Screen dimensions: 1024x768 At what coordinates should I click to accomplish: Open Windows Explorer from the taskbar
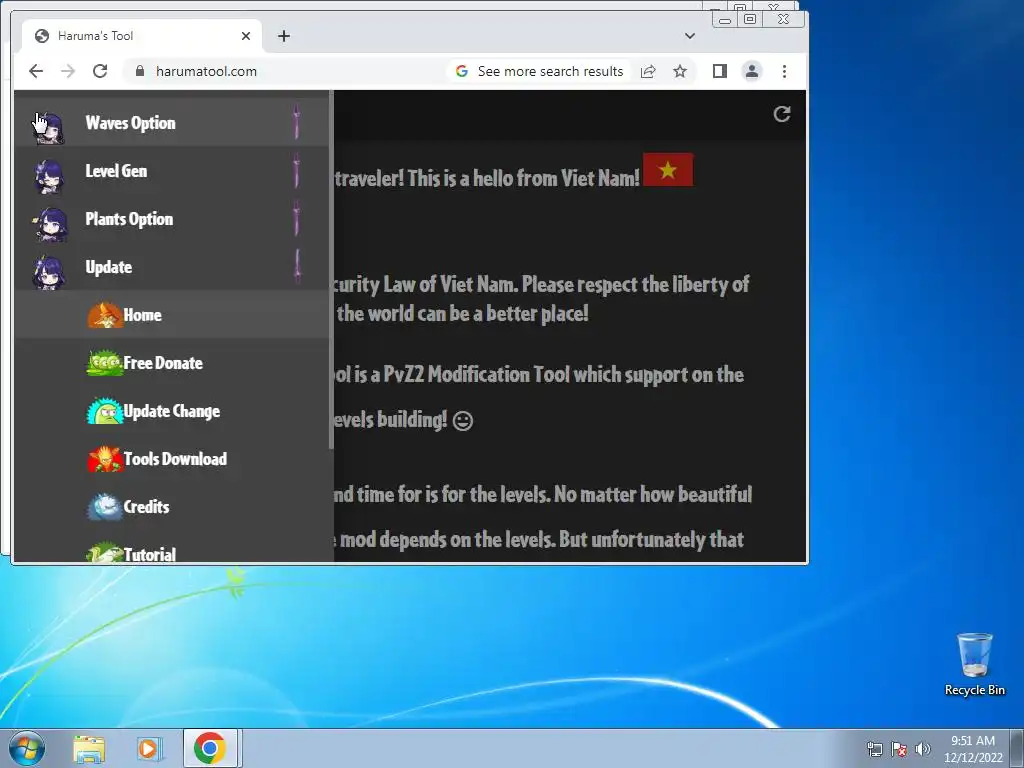[89, 749]
